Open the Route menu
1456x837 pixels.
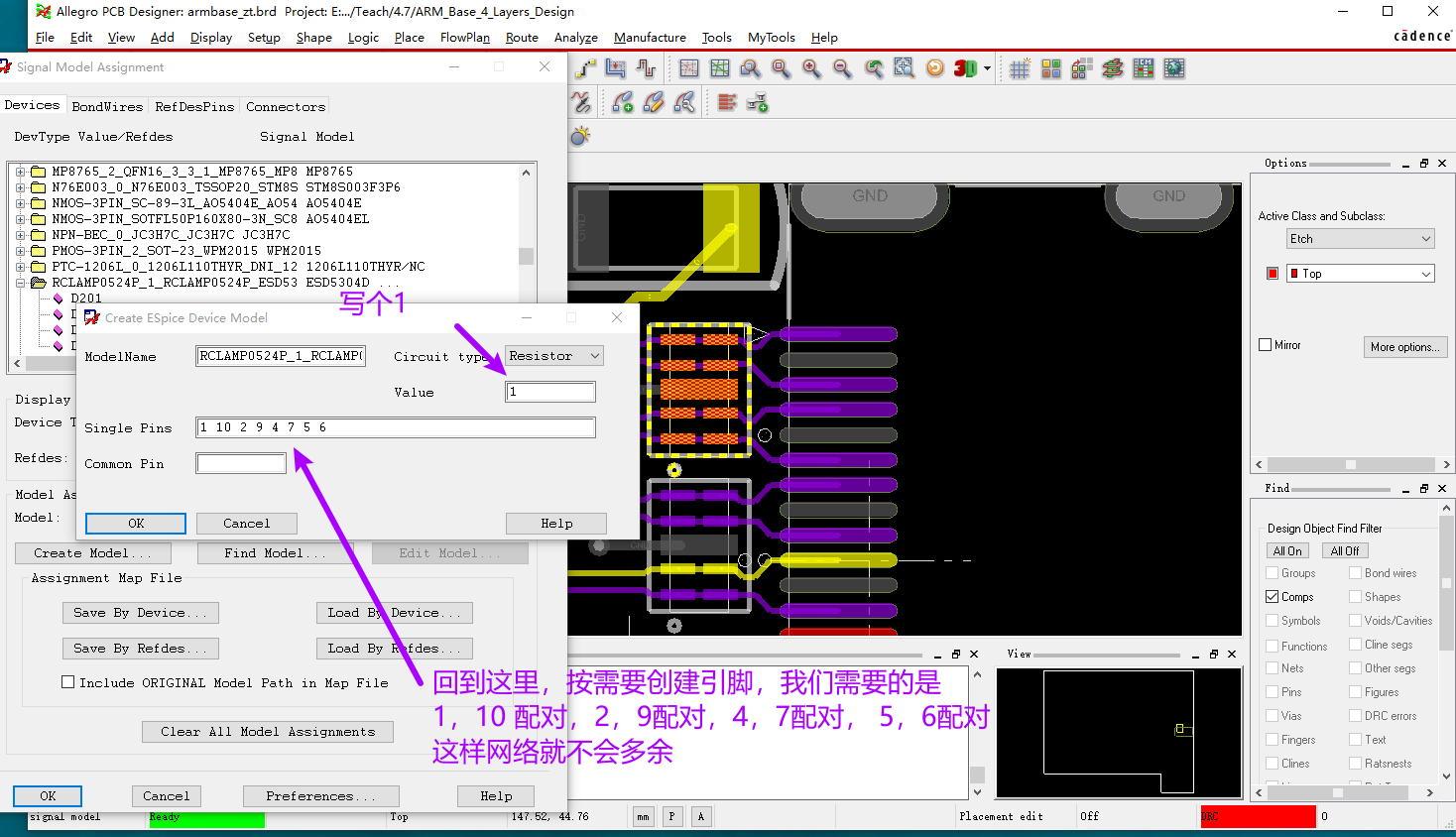(522, 38)
